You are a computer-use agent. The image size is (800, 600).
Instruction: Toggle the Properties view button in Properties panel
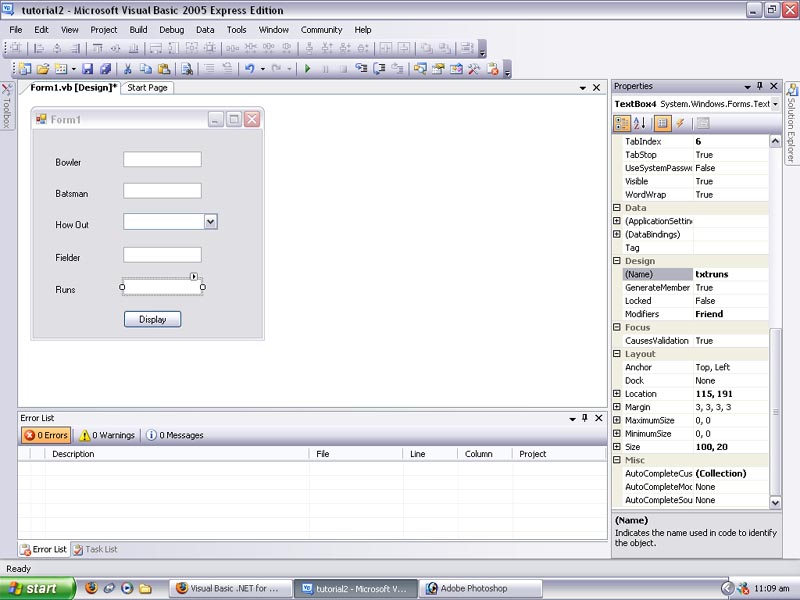tap(662, 123)
